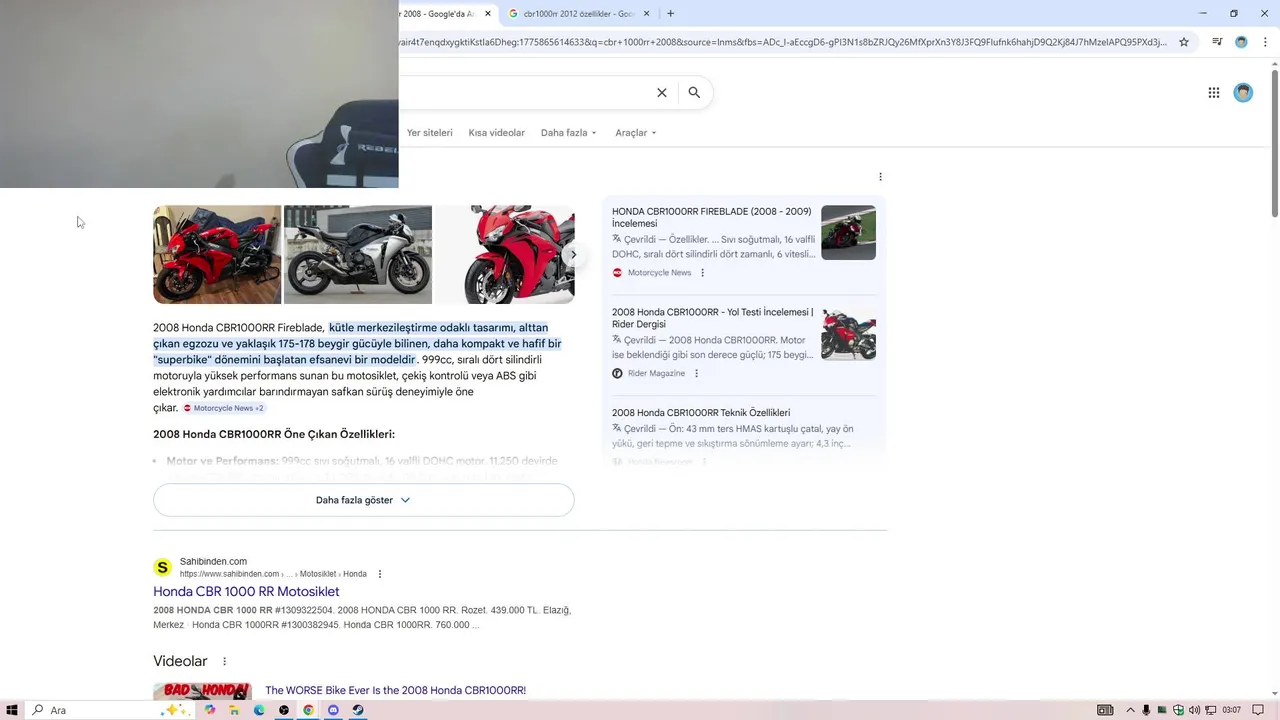Click the magnifier search icon in Google
The image size is (1280, 720).
[x=694, y=92]
